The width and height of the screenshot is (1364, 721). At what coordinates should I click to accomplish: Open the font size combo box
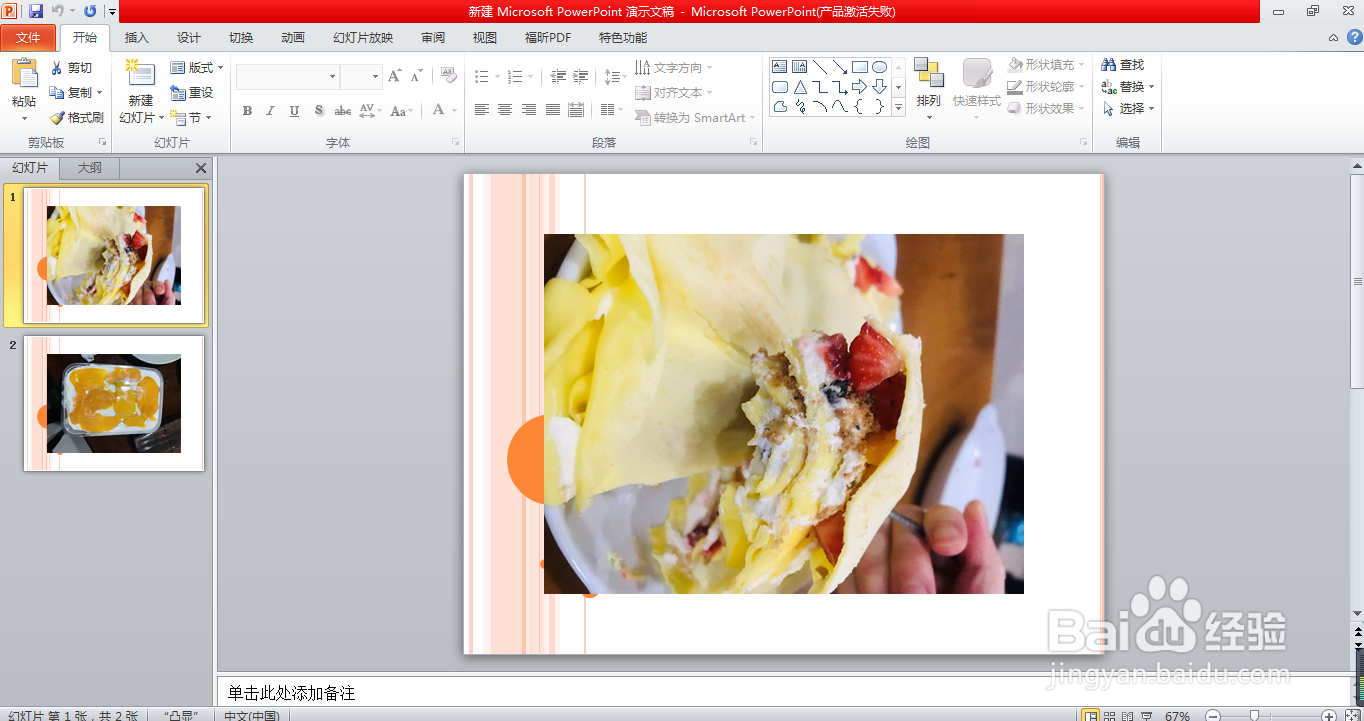pos(361,77)
